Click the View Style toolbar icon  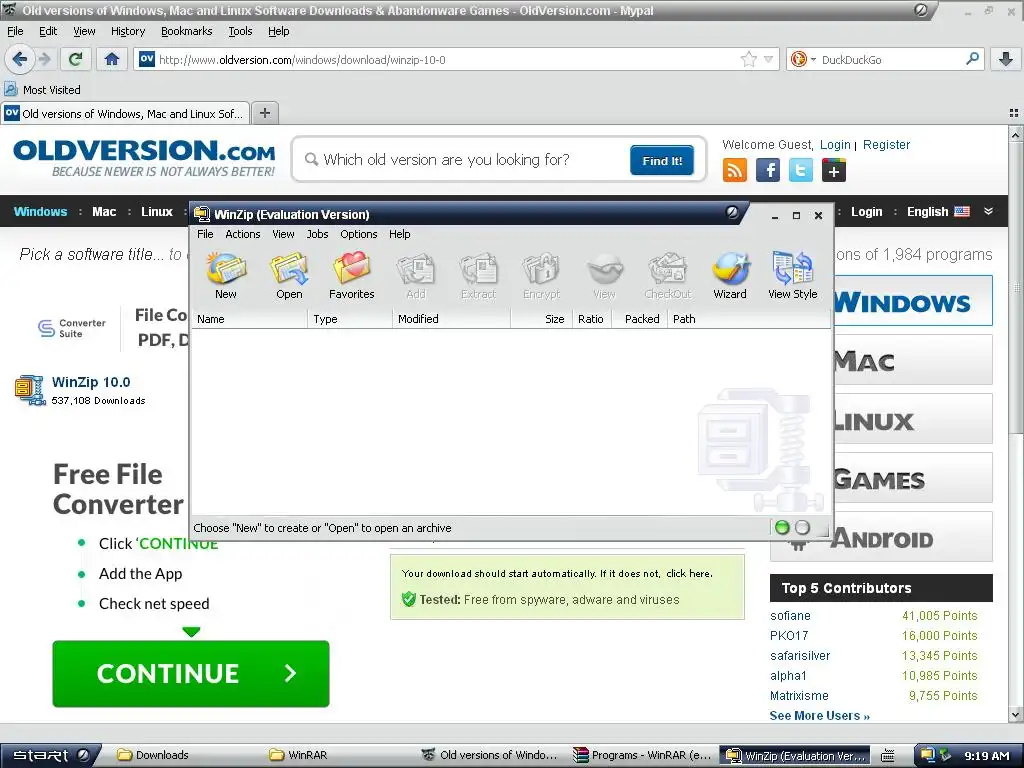pyautogui.click(x=792, y=276)
